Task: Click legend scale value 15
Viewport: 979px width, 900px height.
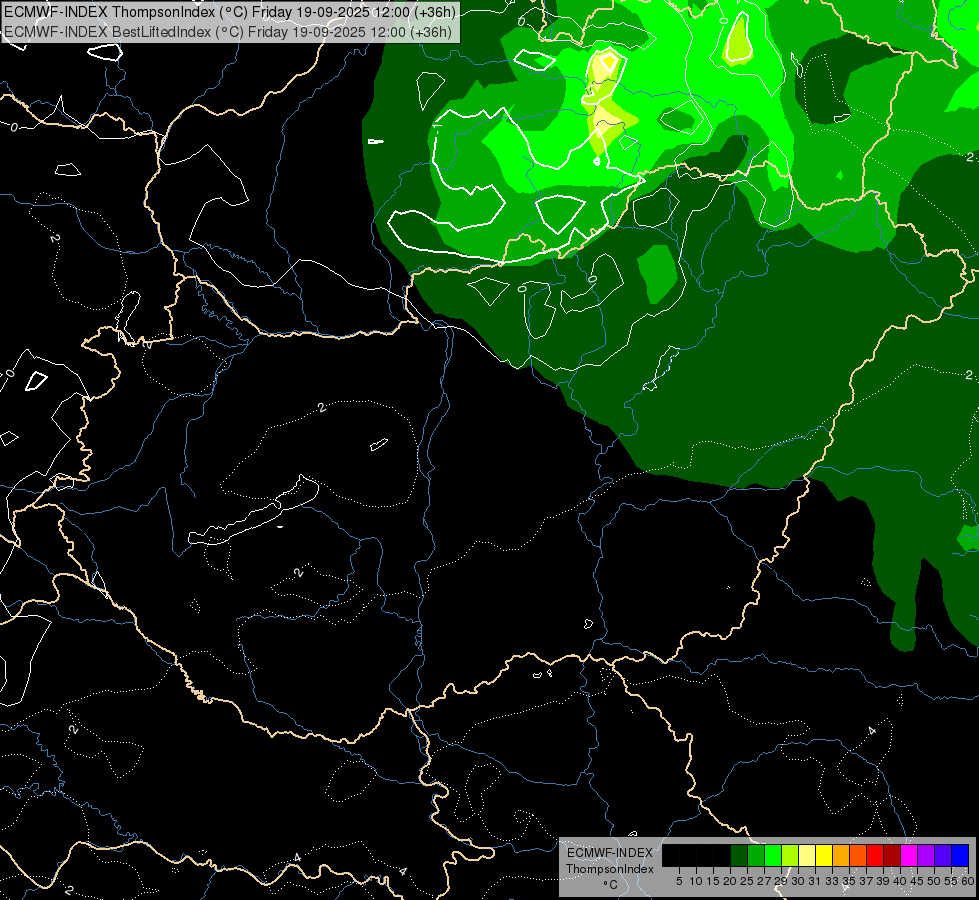Action: click(x=713, y=881)
